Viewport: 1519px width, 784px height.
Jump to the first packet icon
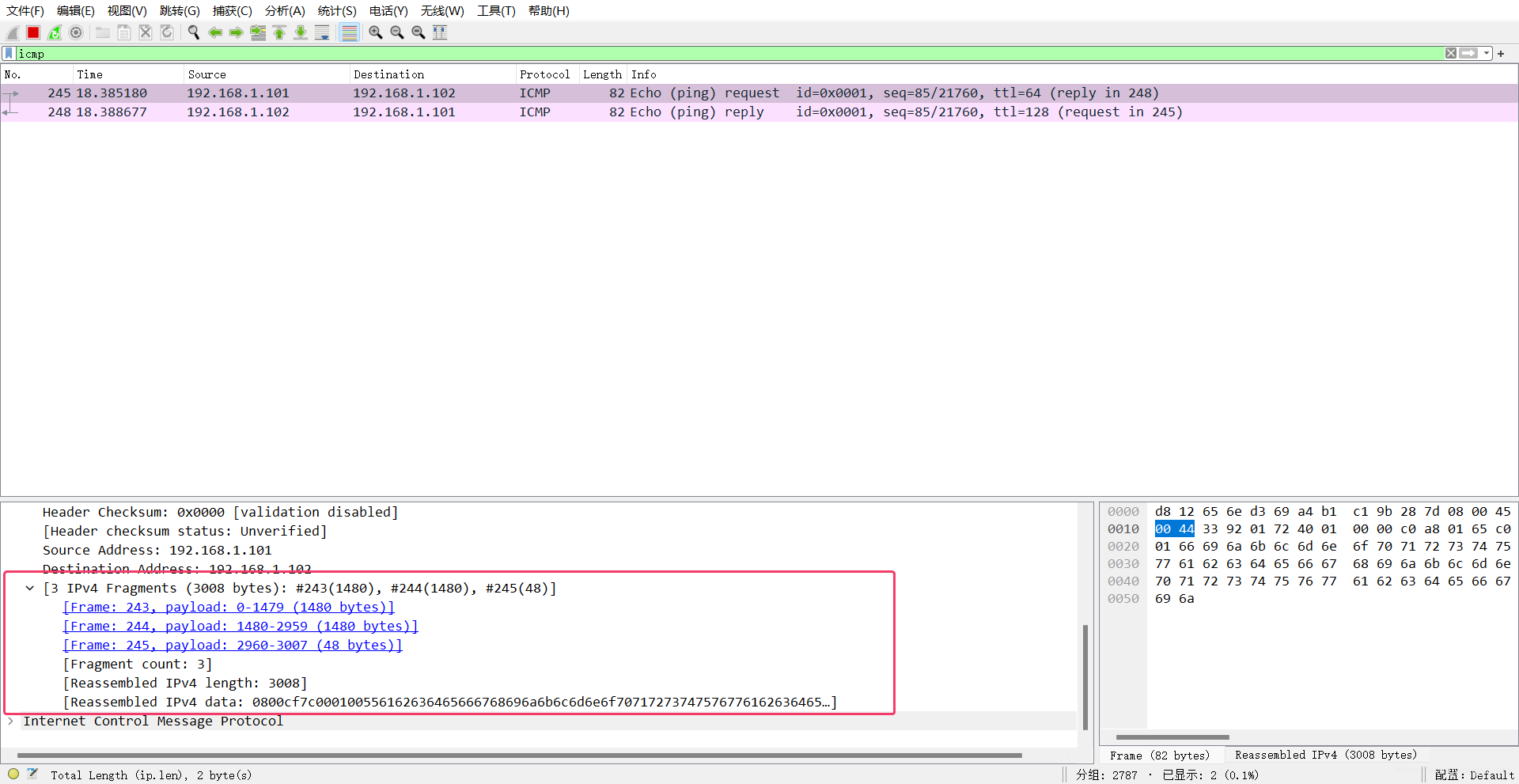[x=279, y=32]
